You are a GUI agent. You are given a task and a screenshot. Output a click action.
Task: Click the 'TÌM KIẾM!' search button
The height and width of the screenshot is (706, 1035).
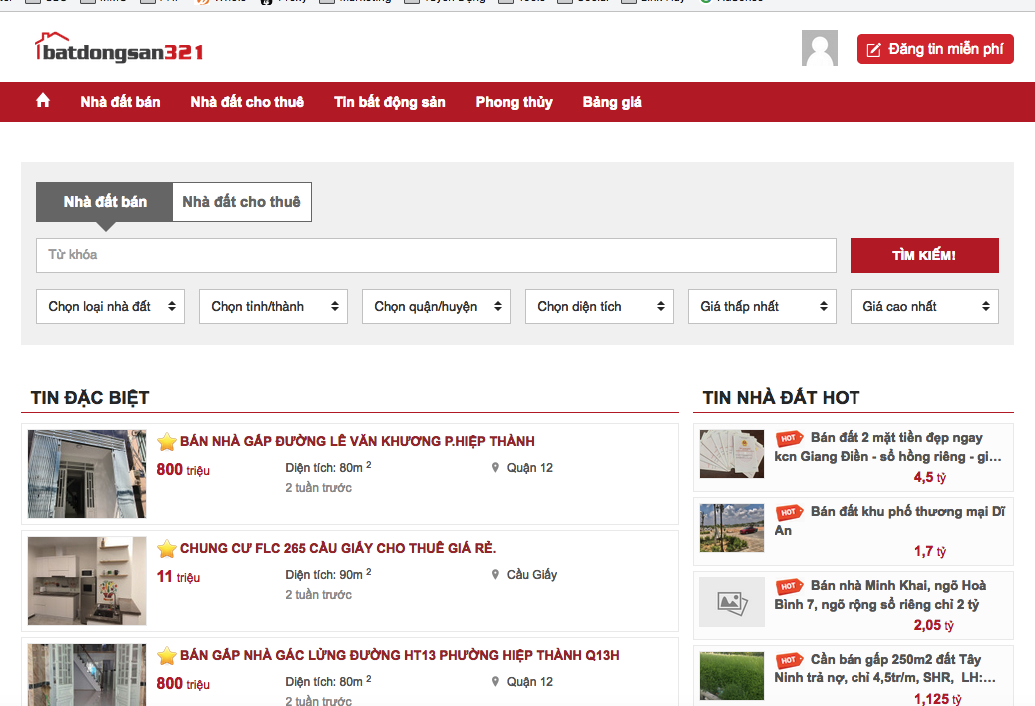pyautogui.click(x=925, y=255)
